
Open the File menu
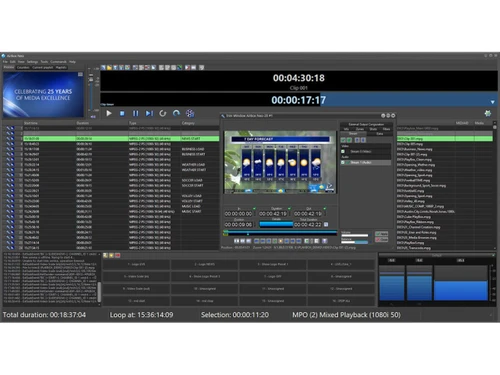click(5, 62)
